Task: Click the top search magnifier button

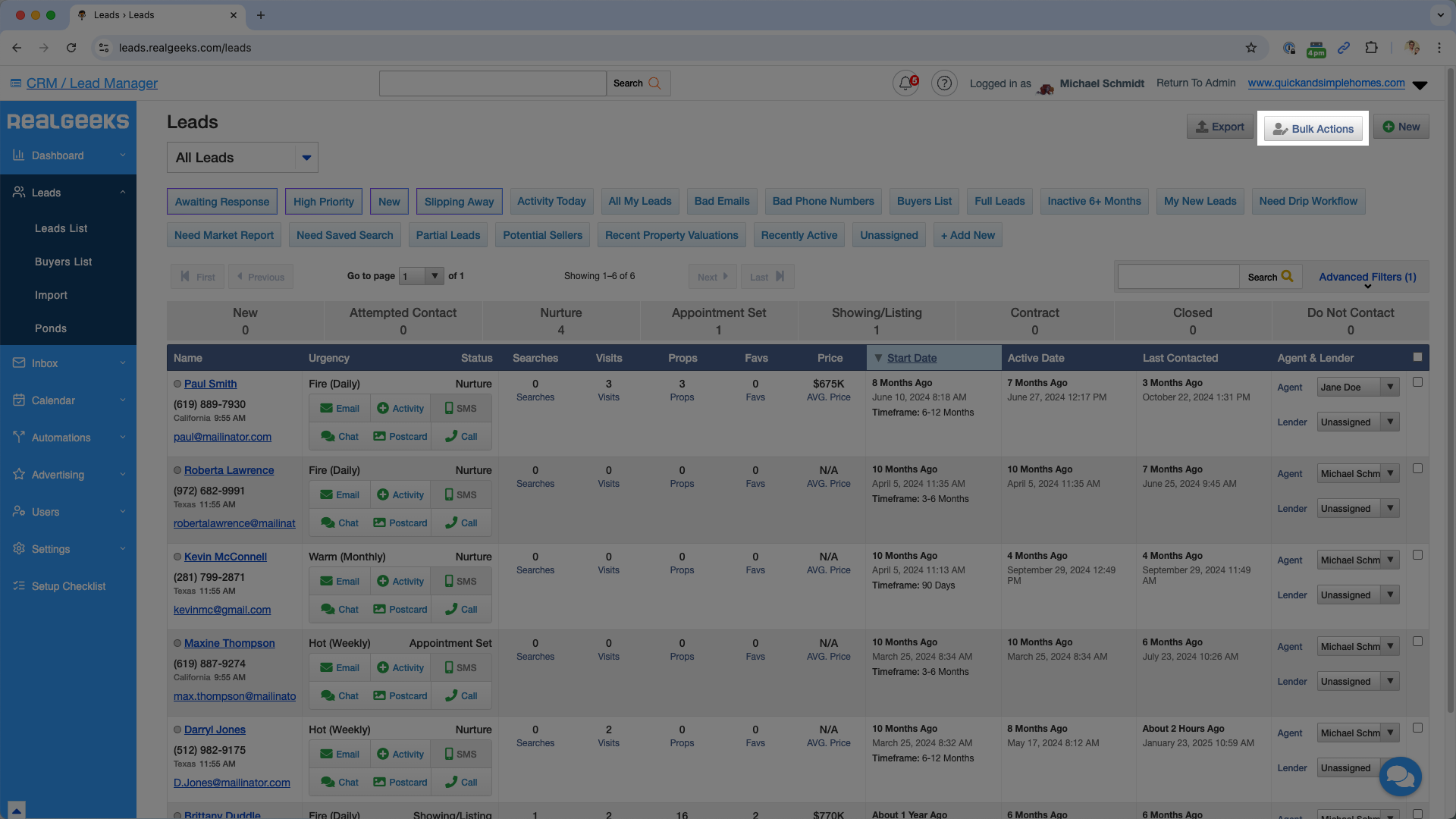Action: point(638,83)
